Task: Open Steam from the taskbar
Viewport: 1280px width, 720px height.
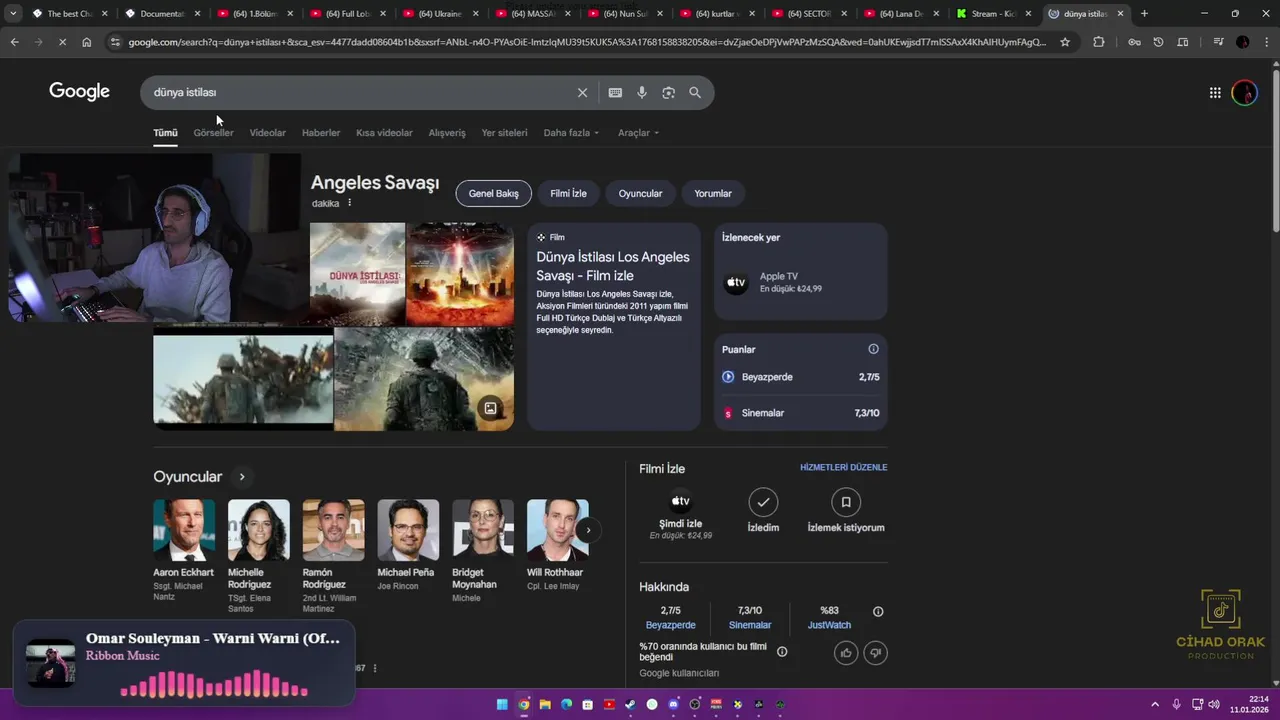Action: 631,704
